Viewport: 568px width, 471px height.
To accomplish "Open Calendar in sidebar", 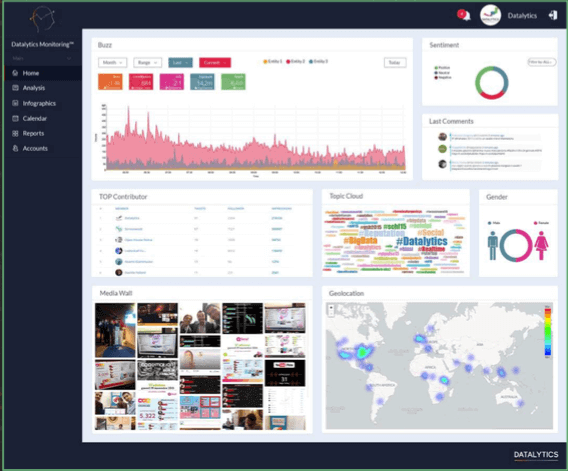I will pos(43,118).
